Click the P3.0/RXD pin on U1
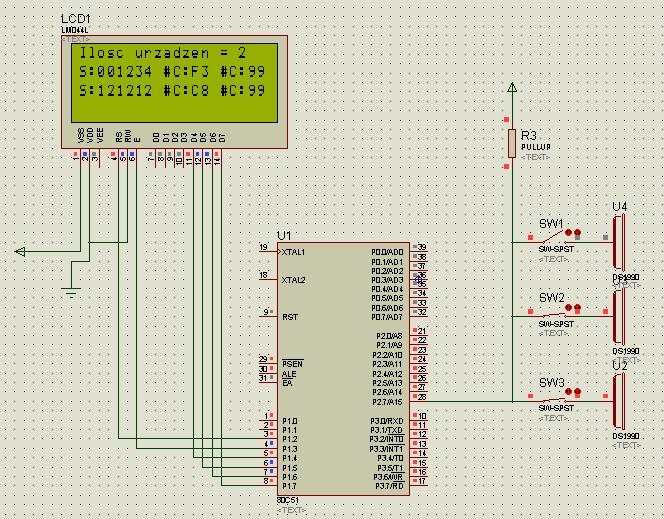The height and width of the screenshot is (519, 664). (x=387, y=421)
